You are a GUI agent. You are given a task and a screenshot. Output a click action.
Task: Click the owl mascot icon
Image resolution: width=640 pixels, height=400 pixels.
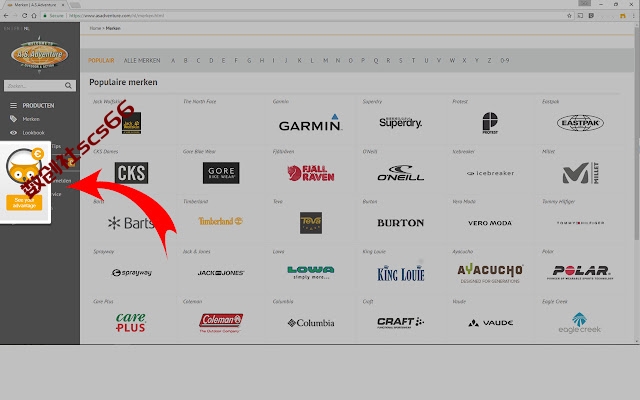23,166
